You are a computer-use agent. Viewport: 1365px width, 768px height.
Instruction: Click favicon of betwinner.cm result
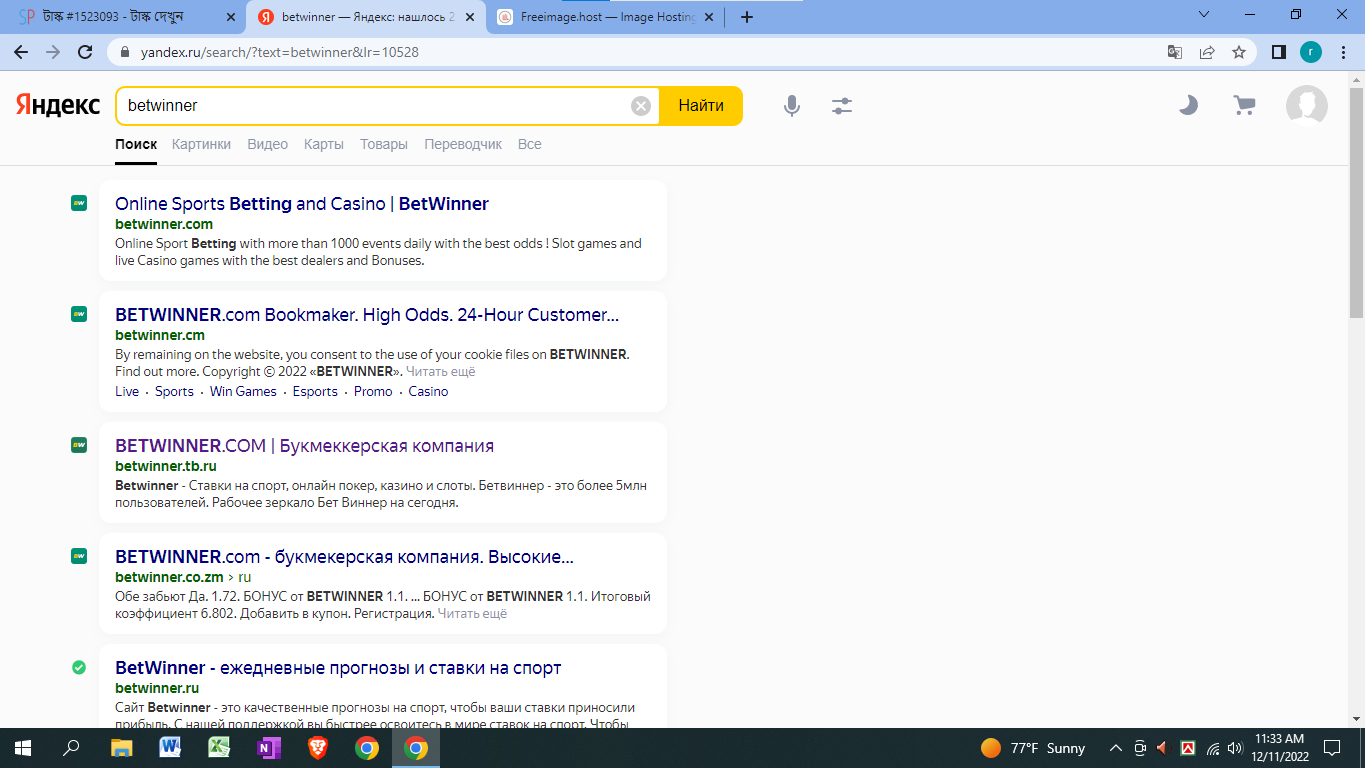coord(79,314)
